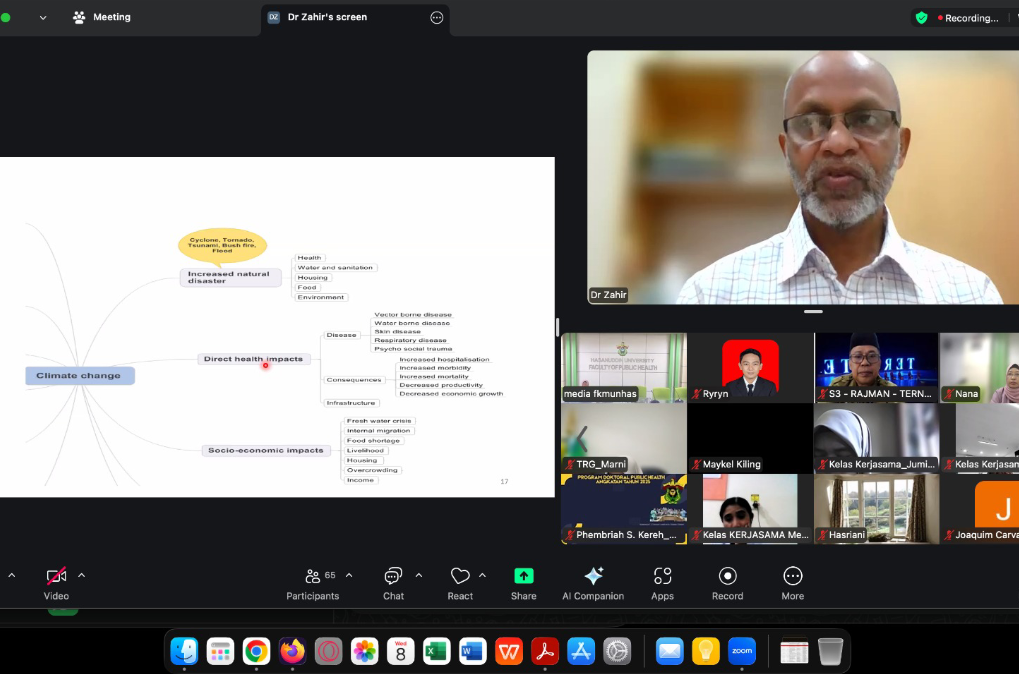Select the Dr Zahir's screen tab

[326, 17]
